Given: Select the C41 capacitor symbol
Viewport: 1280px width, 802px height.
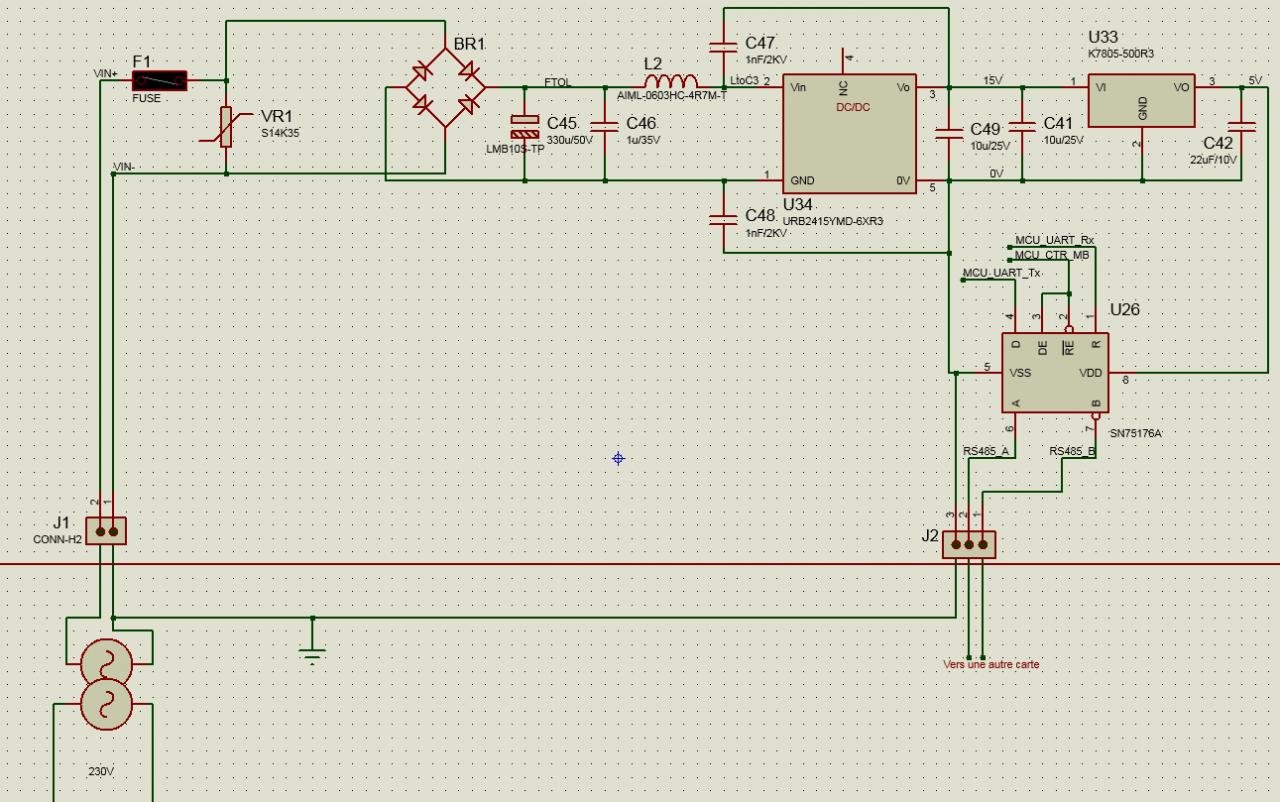Looking at the screenshot, I should tap(1022, 126).
